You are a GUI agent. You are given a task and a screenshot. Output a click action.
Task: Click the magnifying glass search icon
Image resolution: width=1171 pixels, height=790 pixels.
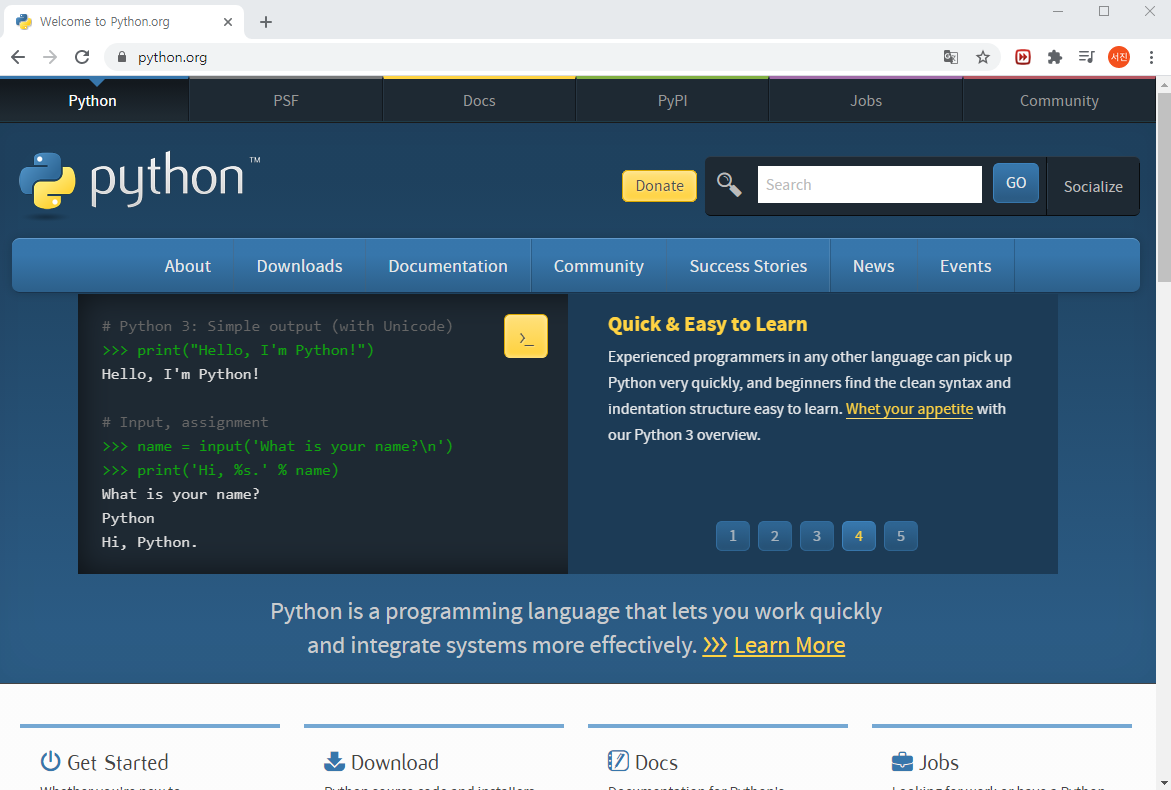(x=729, y=184)
